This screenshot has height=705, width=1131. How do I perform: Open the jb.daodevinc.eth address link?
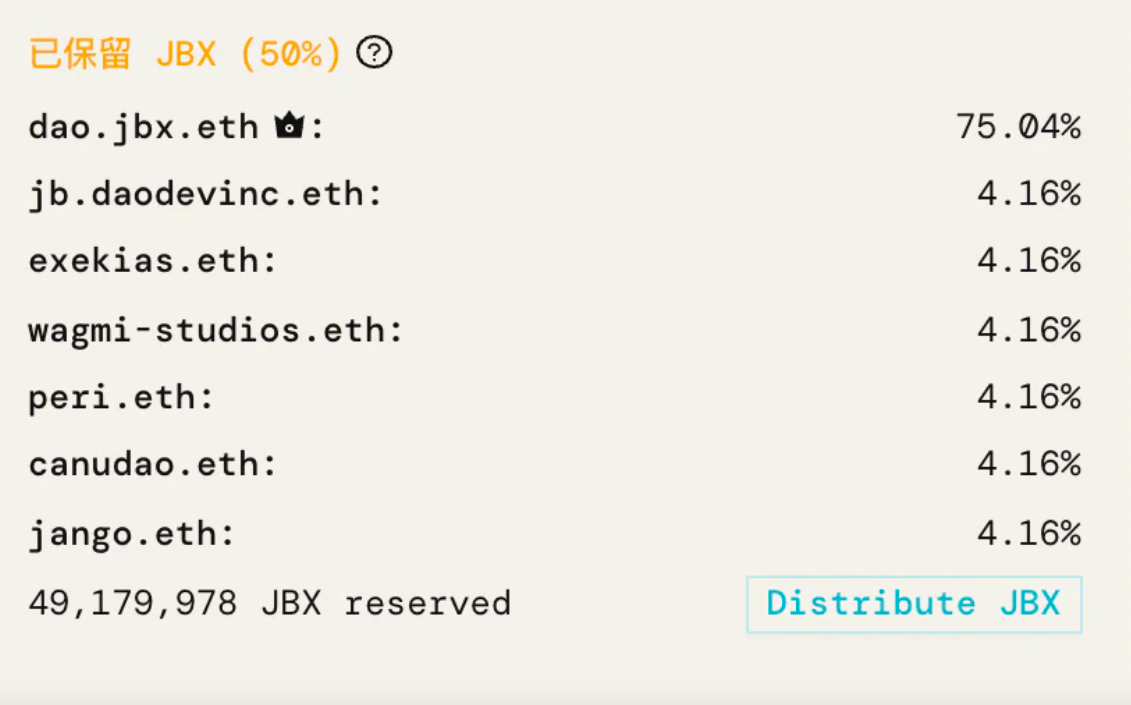196,194
